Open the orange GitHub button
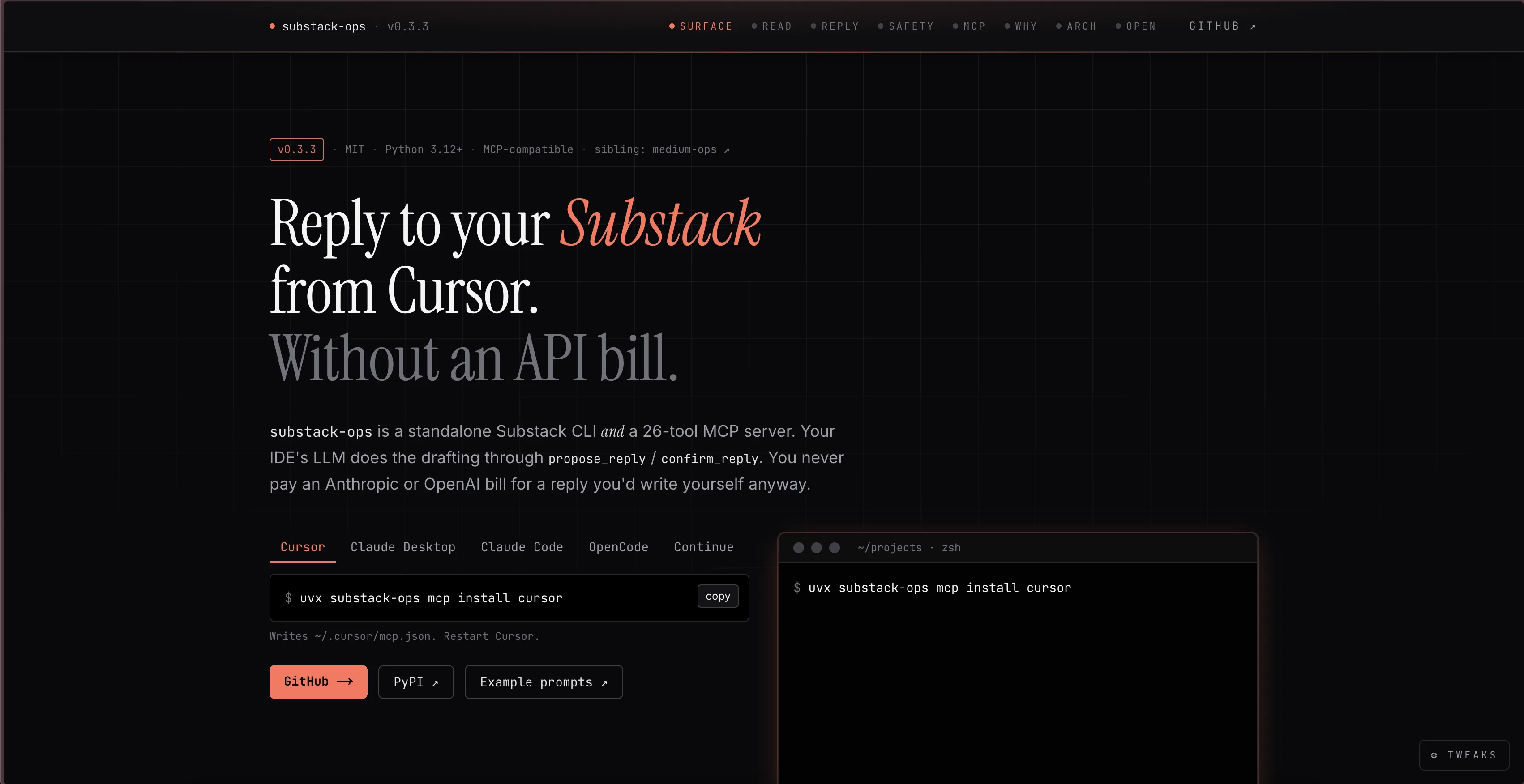 (318, 682)
